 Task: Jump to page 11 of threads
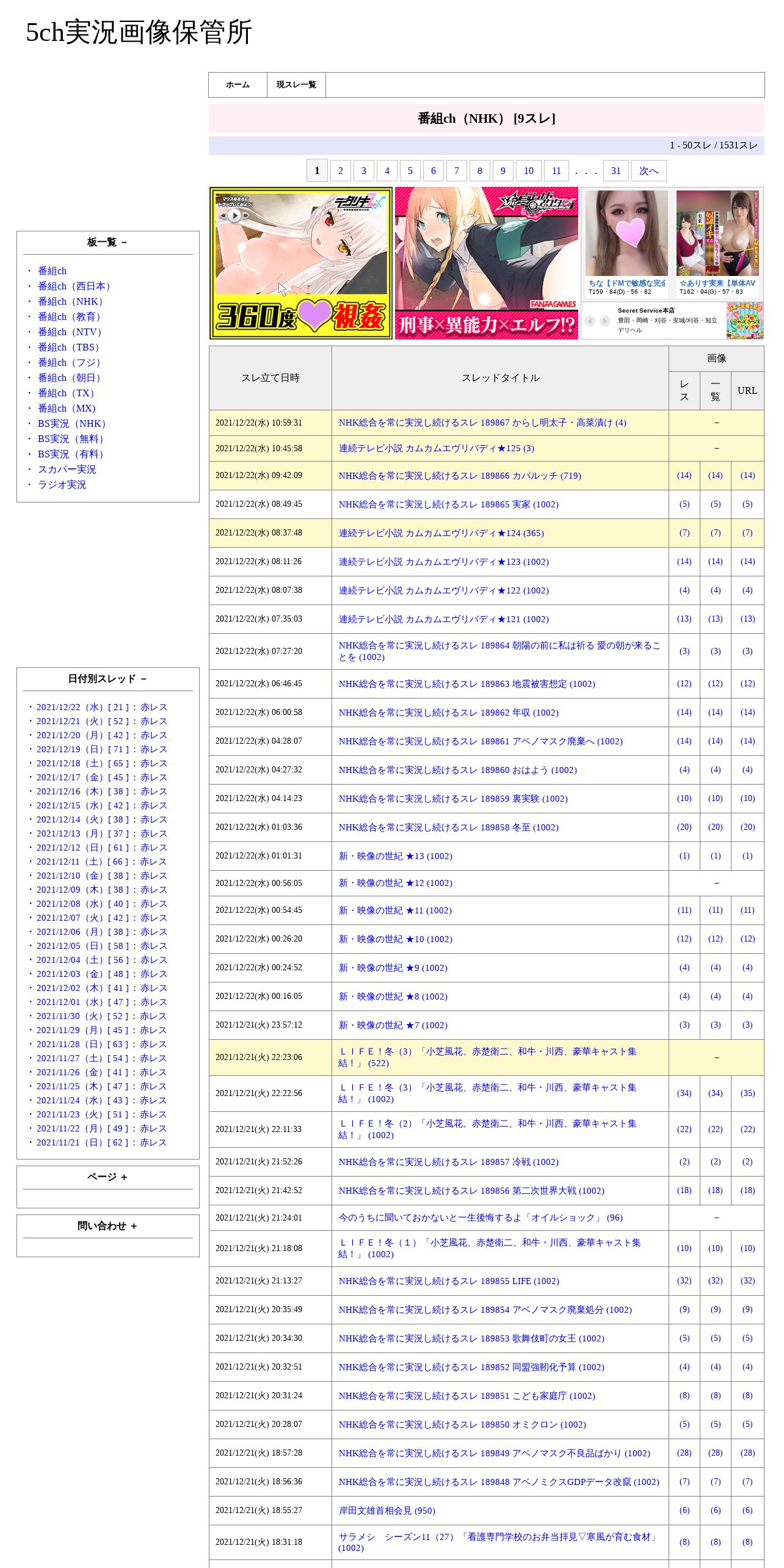556,171
